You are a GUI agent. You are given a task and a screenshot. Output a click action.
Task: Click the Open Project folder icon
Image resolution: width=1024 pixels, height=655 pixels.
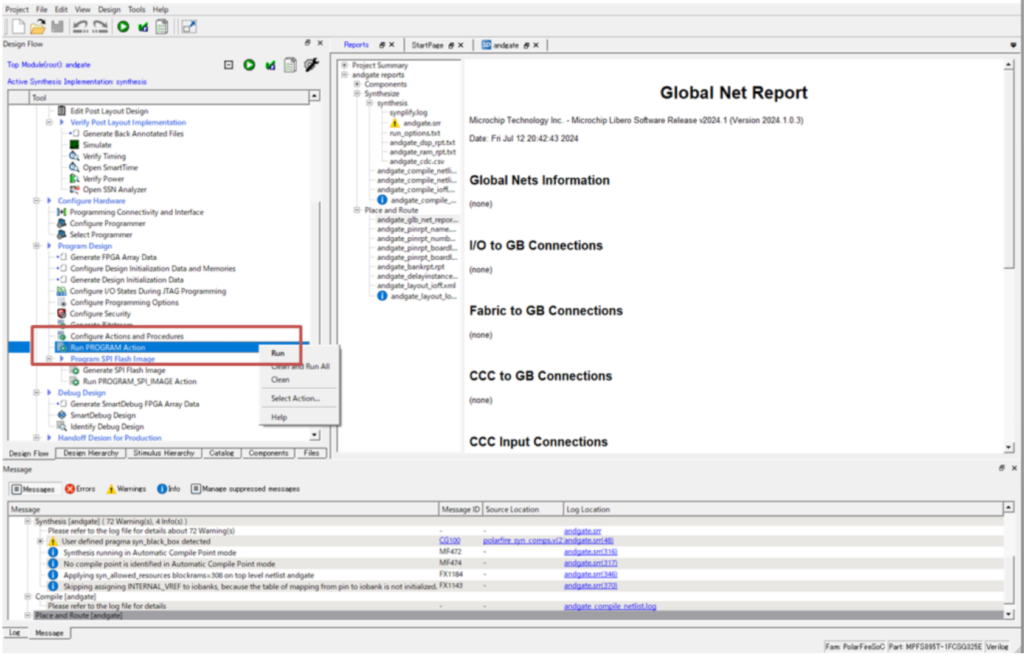(37, 26)
